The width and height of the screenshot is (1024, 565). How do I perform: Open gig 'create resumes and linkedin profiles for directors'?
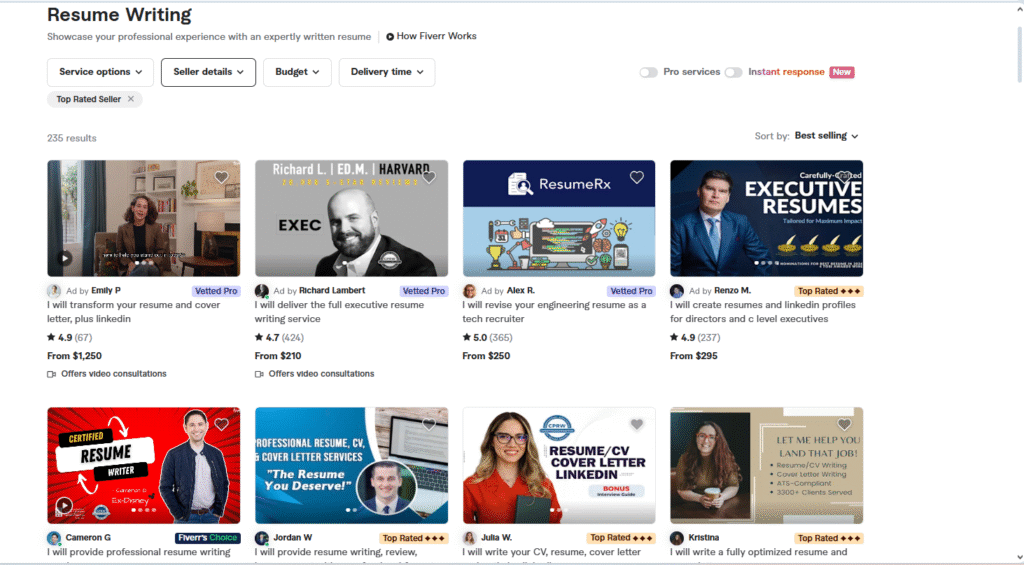763,312
